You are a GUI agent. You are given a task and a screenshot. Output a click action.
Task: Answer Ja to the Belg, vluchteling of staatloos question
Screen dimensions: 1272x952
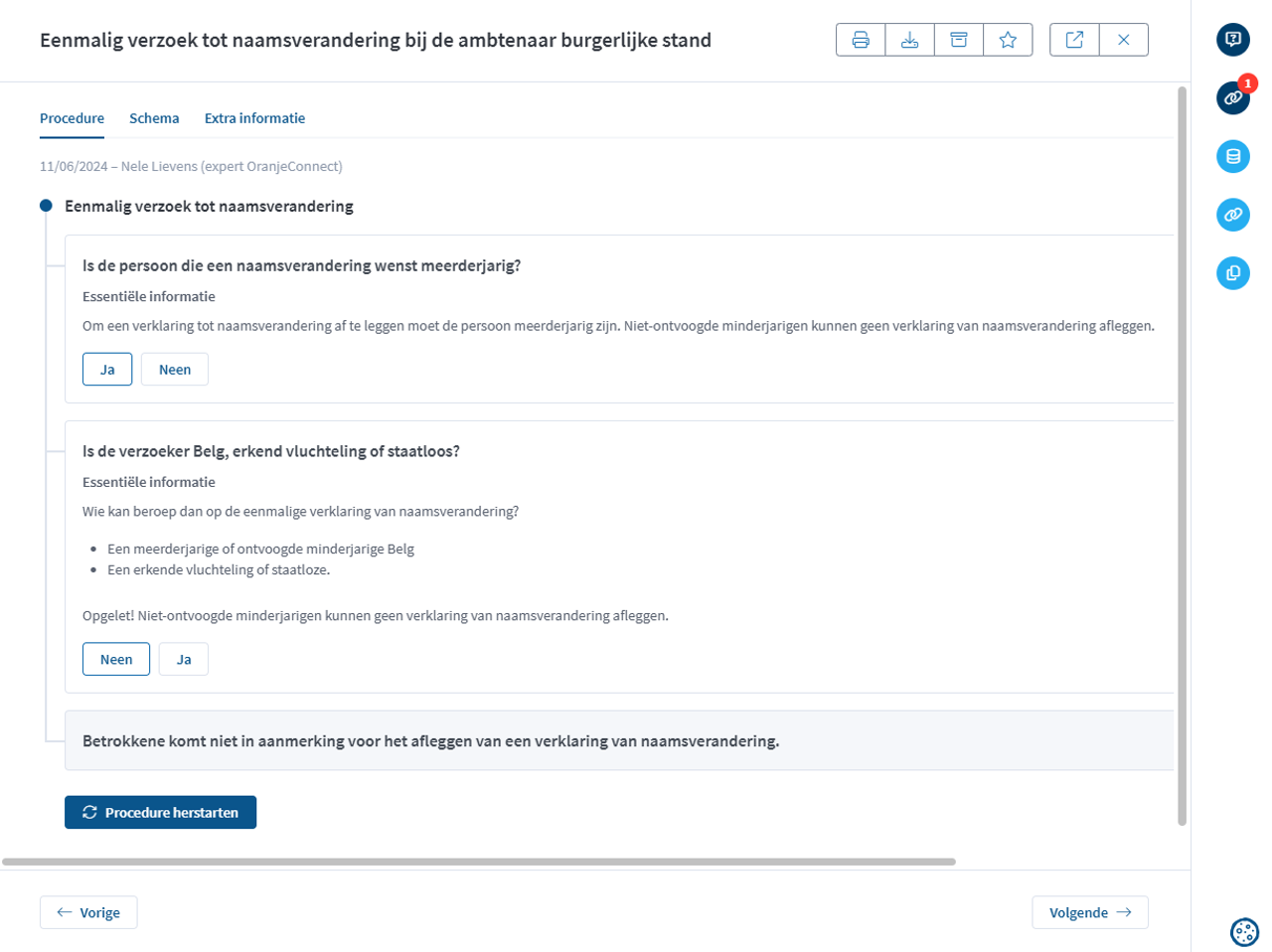point(184,660)
